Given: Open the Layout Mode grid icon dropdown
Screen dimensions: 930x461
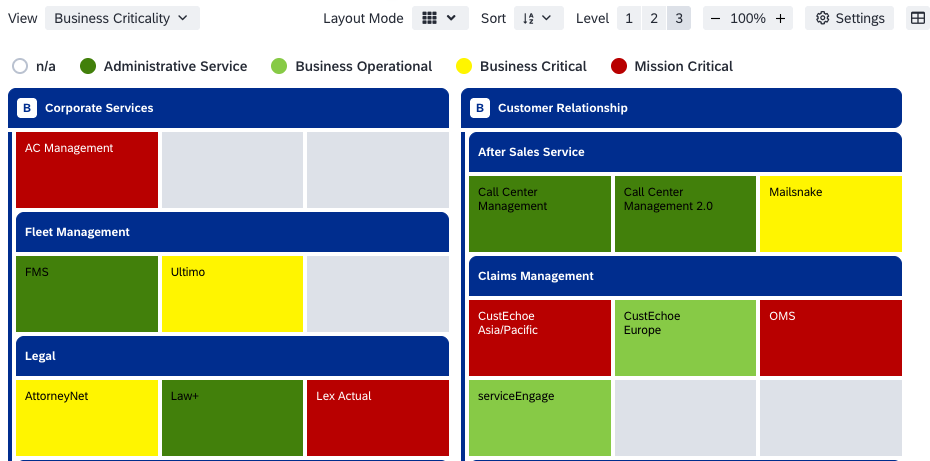Looking at the screenshot, I should pyautogui.click(x=440, y=18).
